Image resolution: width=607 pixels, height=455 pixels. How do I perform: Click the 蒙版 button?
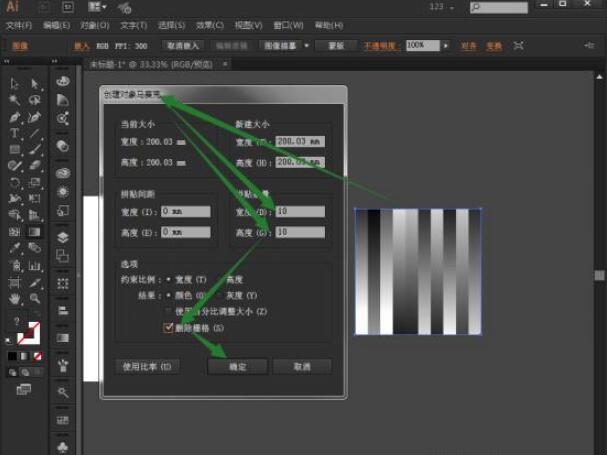coord(336,46)
